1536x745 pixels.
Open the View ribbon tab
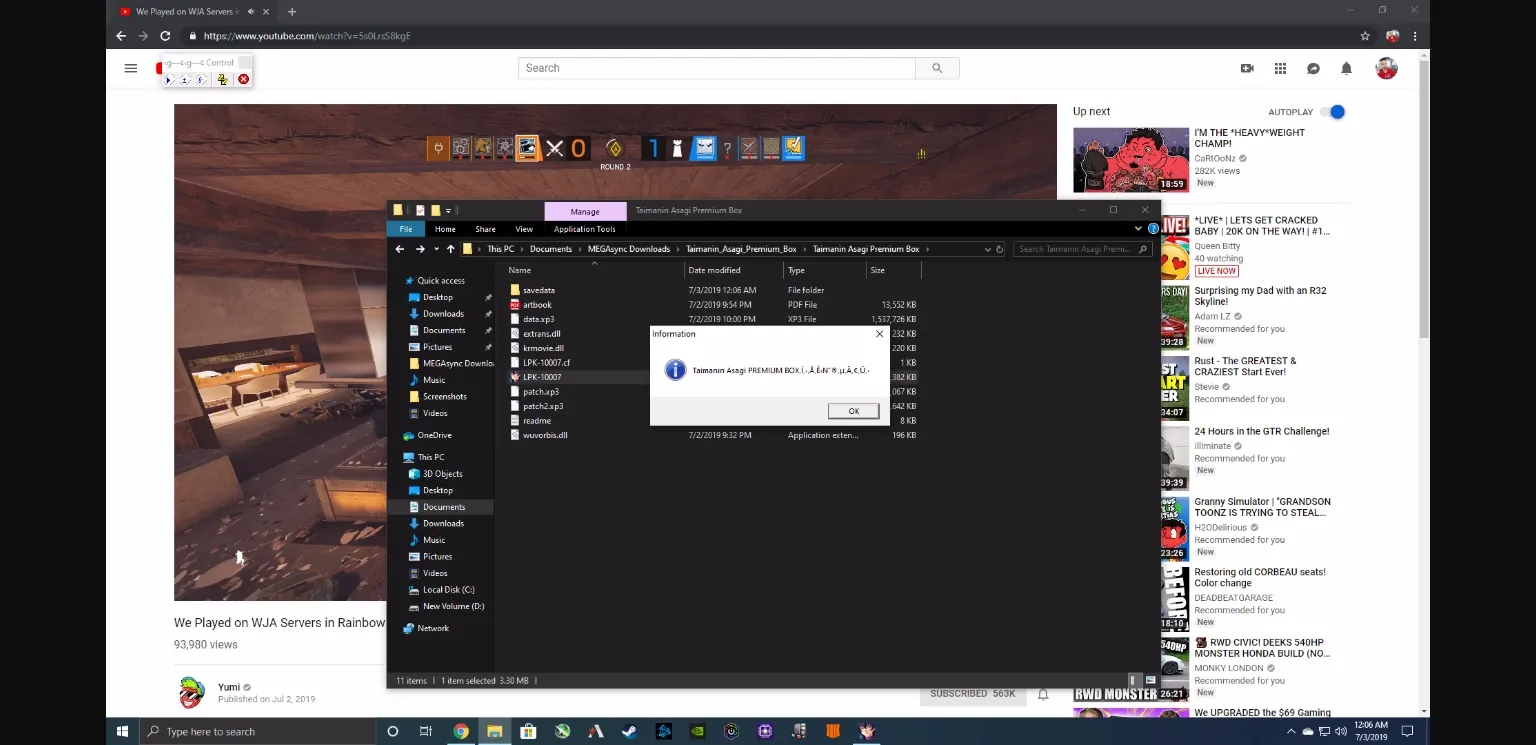tap(523, 229)
